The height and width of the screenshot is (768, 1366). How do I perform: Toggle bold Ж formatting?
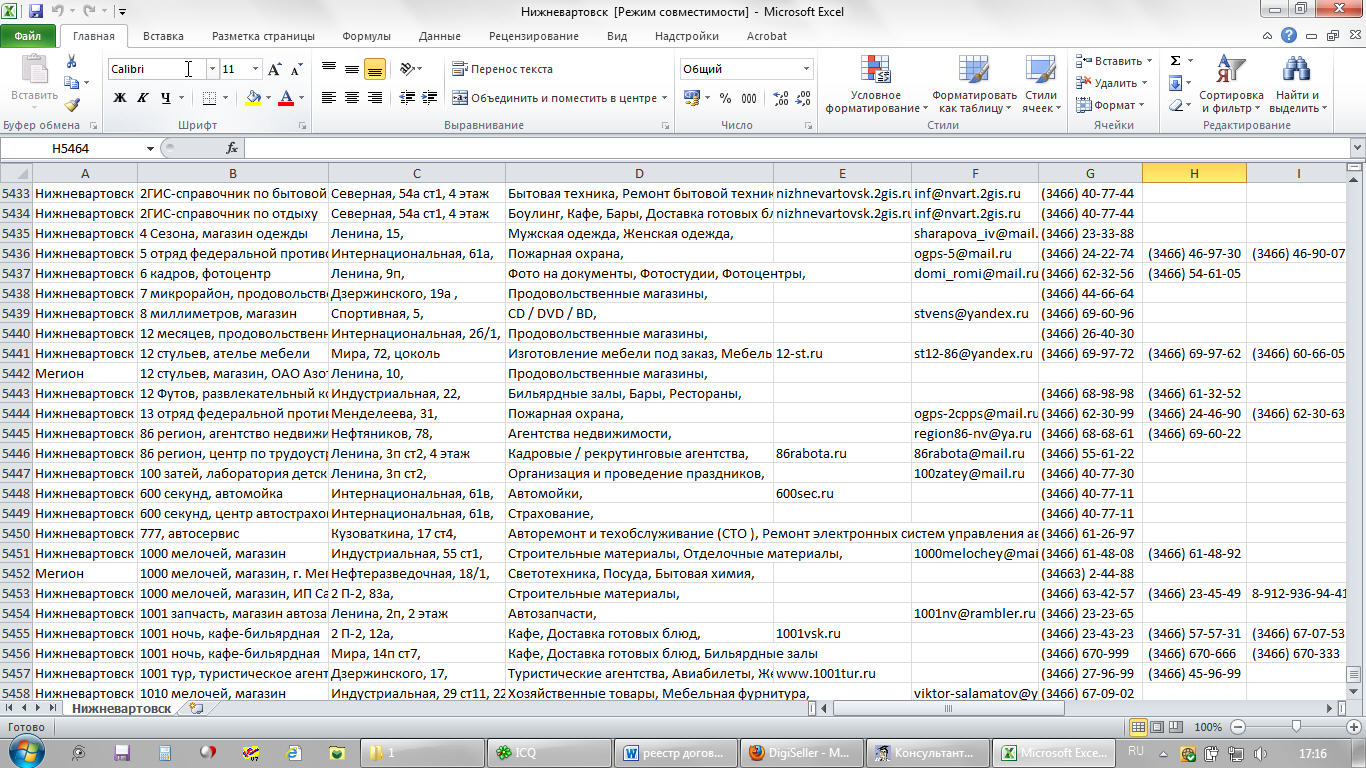pyautogui.click(x=120, y=98)
